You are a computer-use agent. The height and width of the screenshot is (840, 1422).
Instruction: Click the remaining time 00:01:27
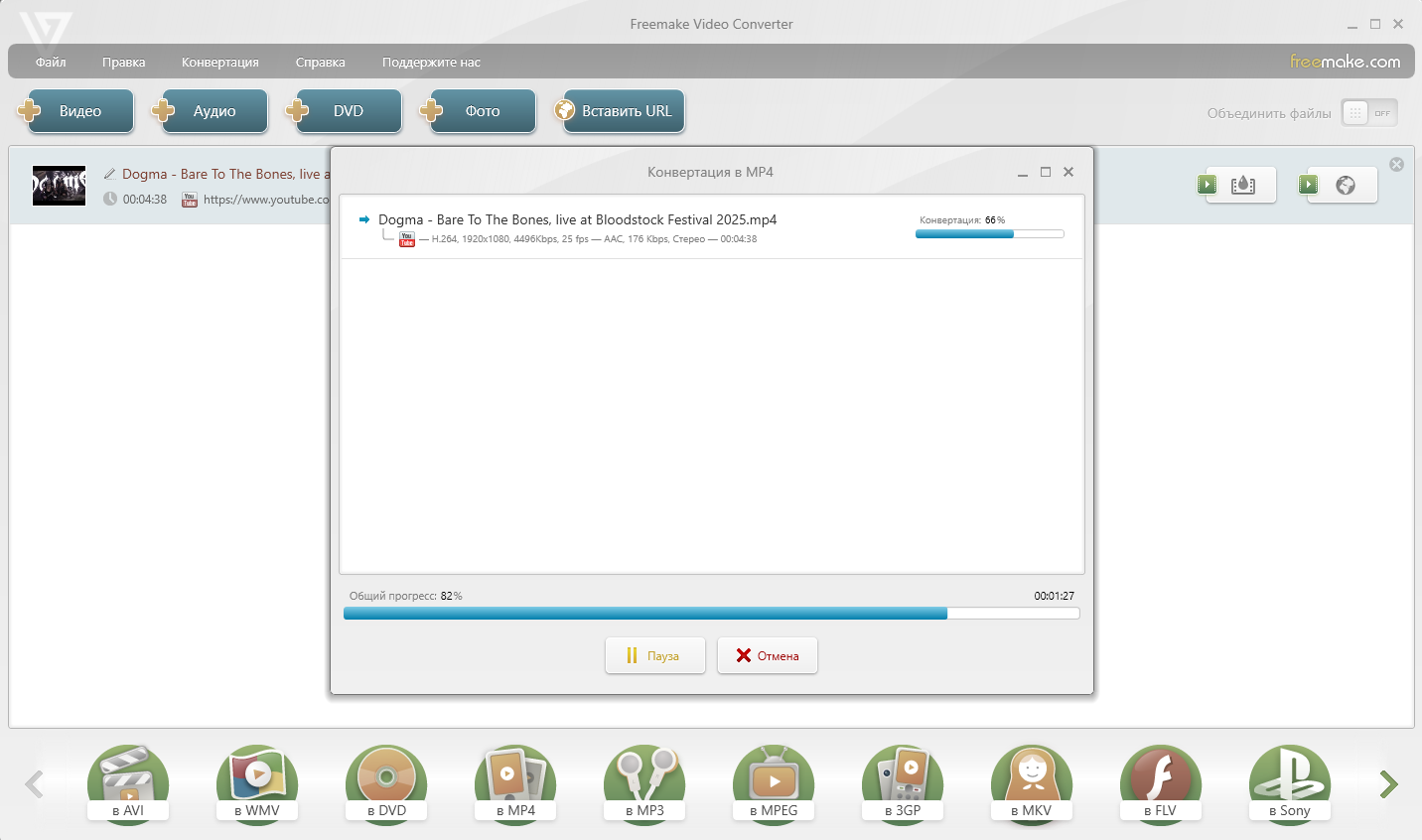[1054, 596]
